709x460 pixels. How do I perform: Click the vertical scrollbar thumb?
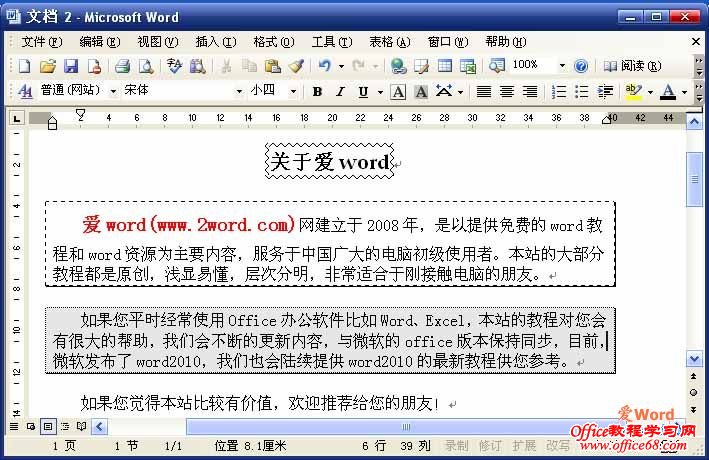pyautogui.click(x=695, y=179)
